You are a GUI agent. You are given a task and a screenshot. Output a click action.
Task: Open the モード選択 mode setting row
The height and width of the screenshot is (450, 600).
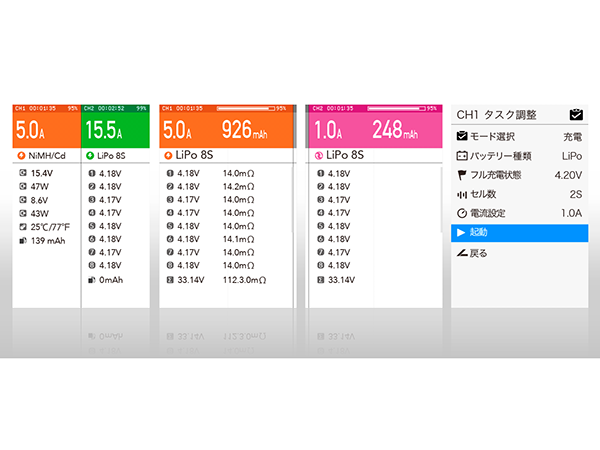click(519, 137)
